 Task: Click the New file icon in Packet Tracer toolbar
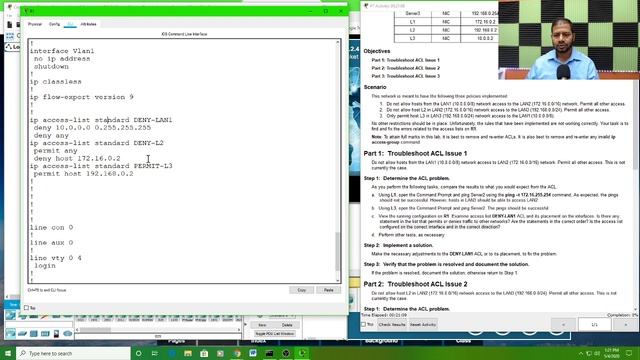[9, 25]
